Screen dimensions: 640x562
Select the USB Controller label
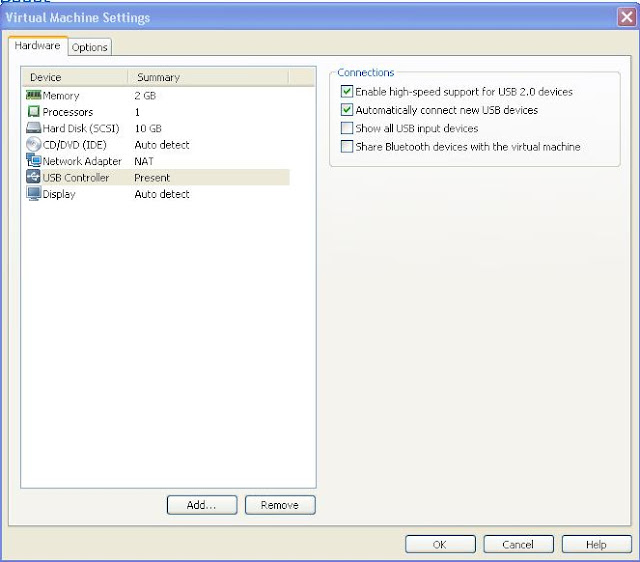tap(76, 178)
